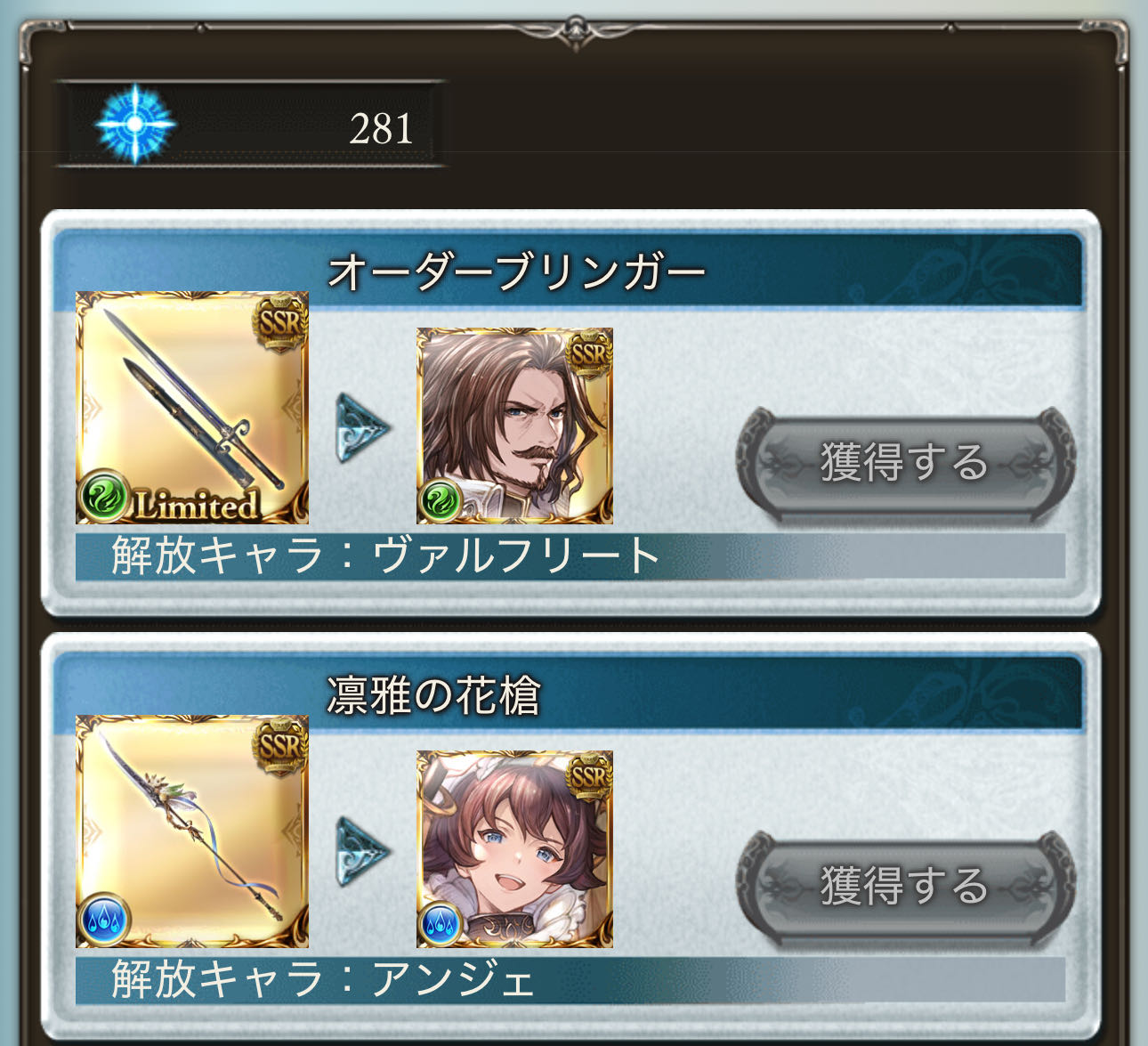Viewport: 1148px width, 1046px height.
Task: Click the 解放キャラ:ヴァルフリート label bar
Action: [570, 556]
